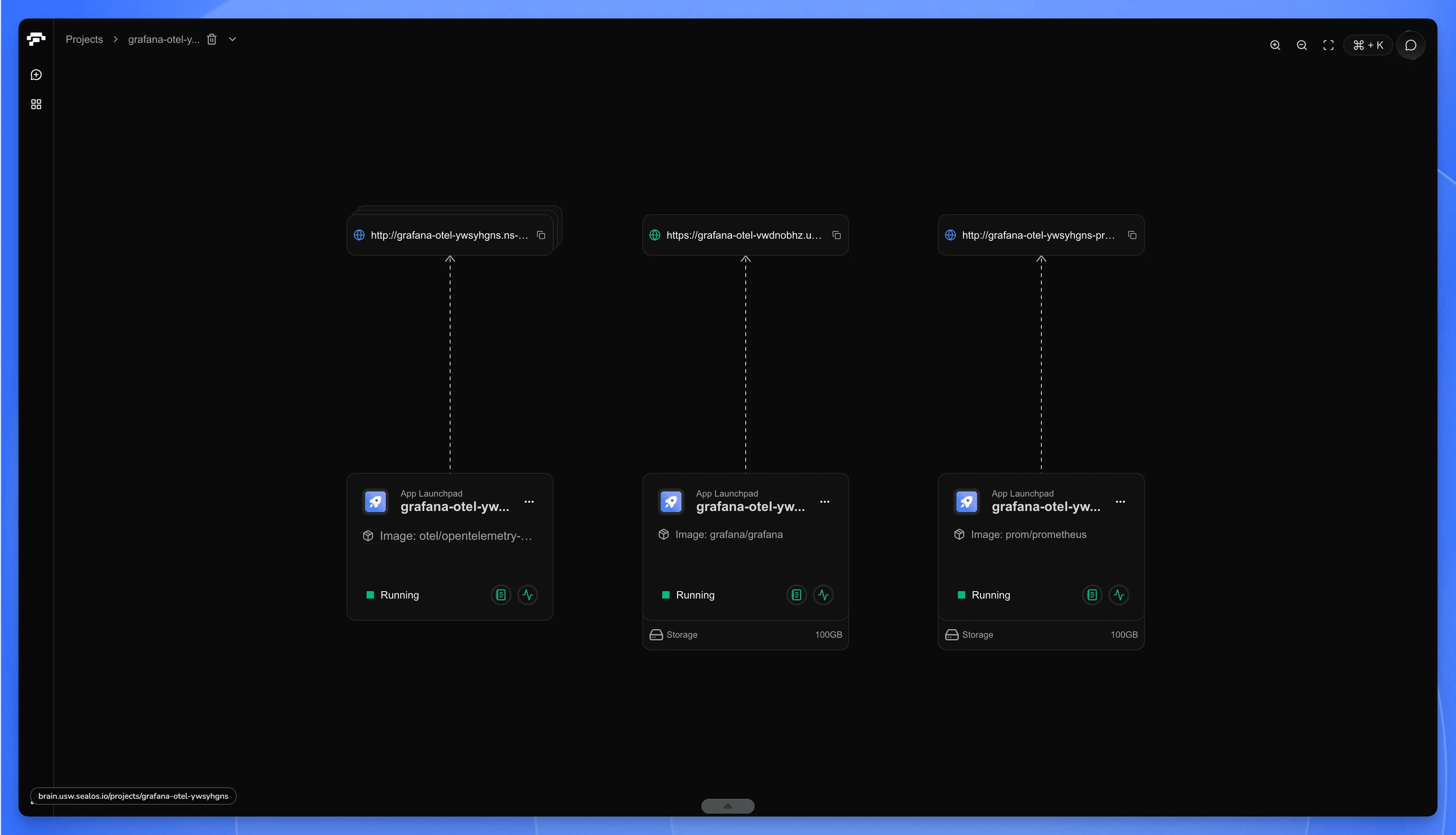Zoom out of the project canvas

[1302, 45]
